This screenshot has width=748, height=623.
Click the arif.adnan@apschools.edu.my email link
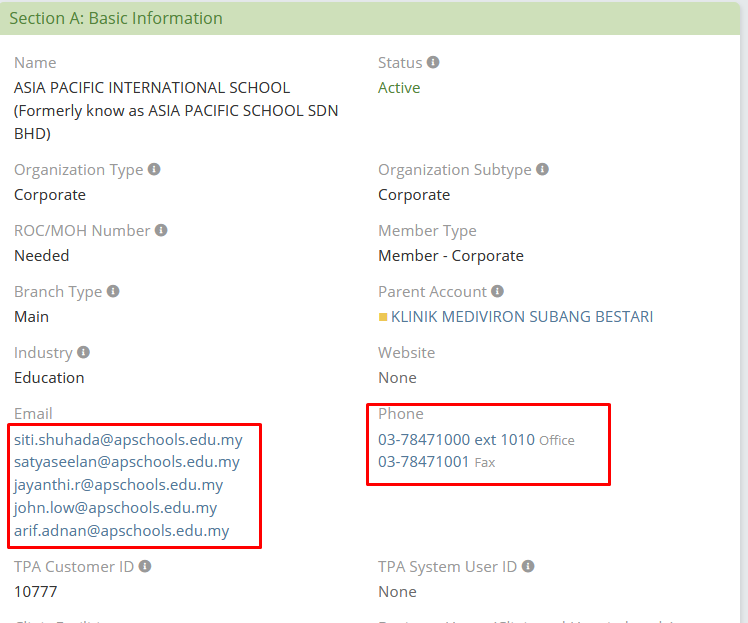pyautogui.click(x=122, y=530)
